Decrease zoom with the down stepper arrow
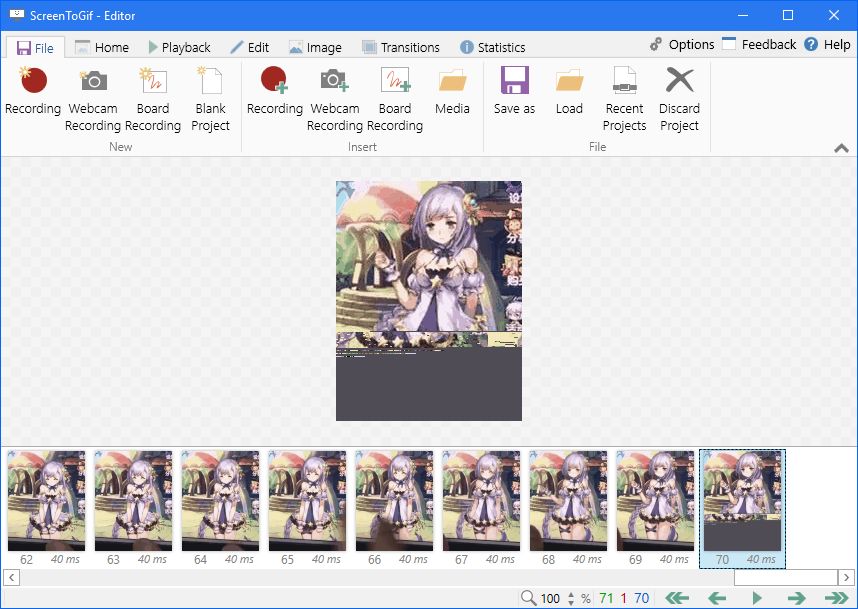 point(571,602)
